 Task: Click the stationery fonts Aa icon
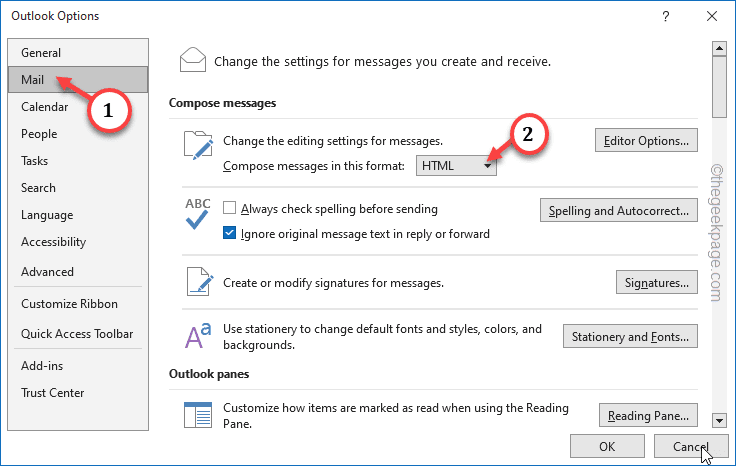pyautogui.click(x=198, y=336)
